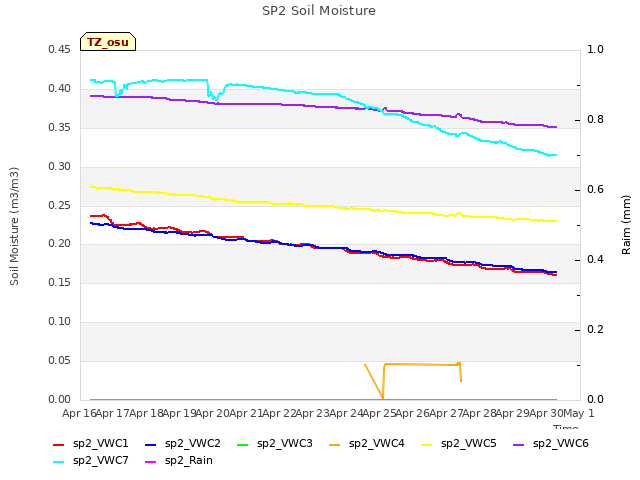
Task: Click the Apr 16 x-axis tick label
Action: point(79,413)
